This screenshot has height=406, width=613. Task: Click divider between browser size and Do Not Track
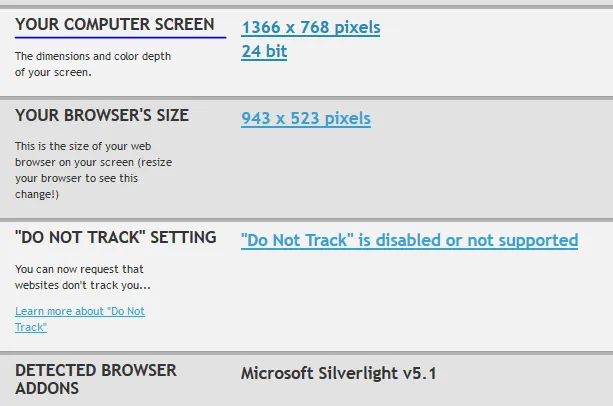[306, 220]
